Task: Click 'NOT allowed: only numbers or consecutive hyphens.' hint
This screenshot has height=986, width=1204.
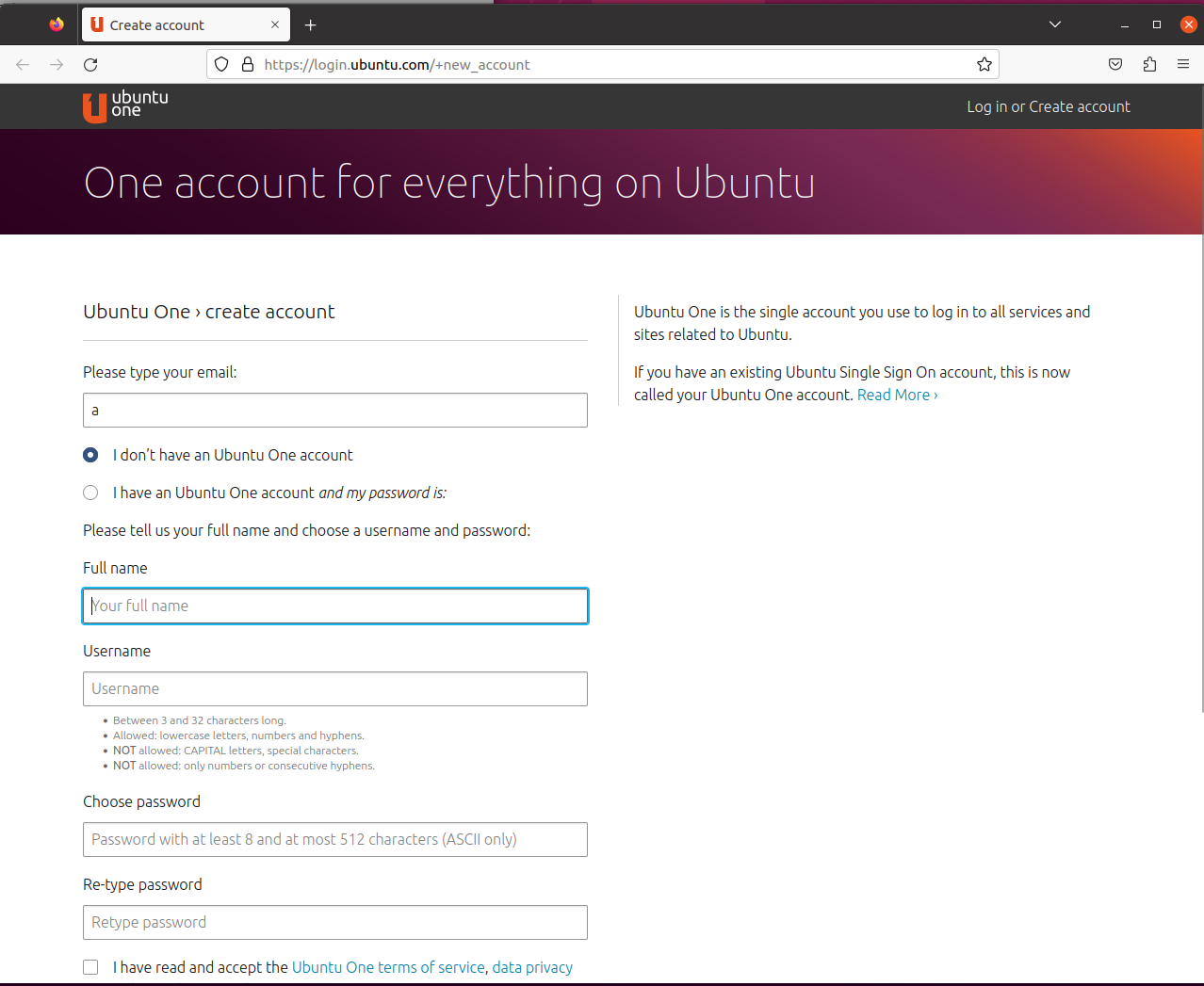Action: (244, 766)
